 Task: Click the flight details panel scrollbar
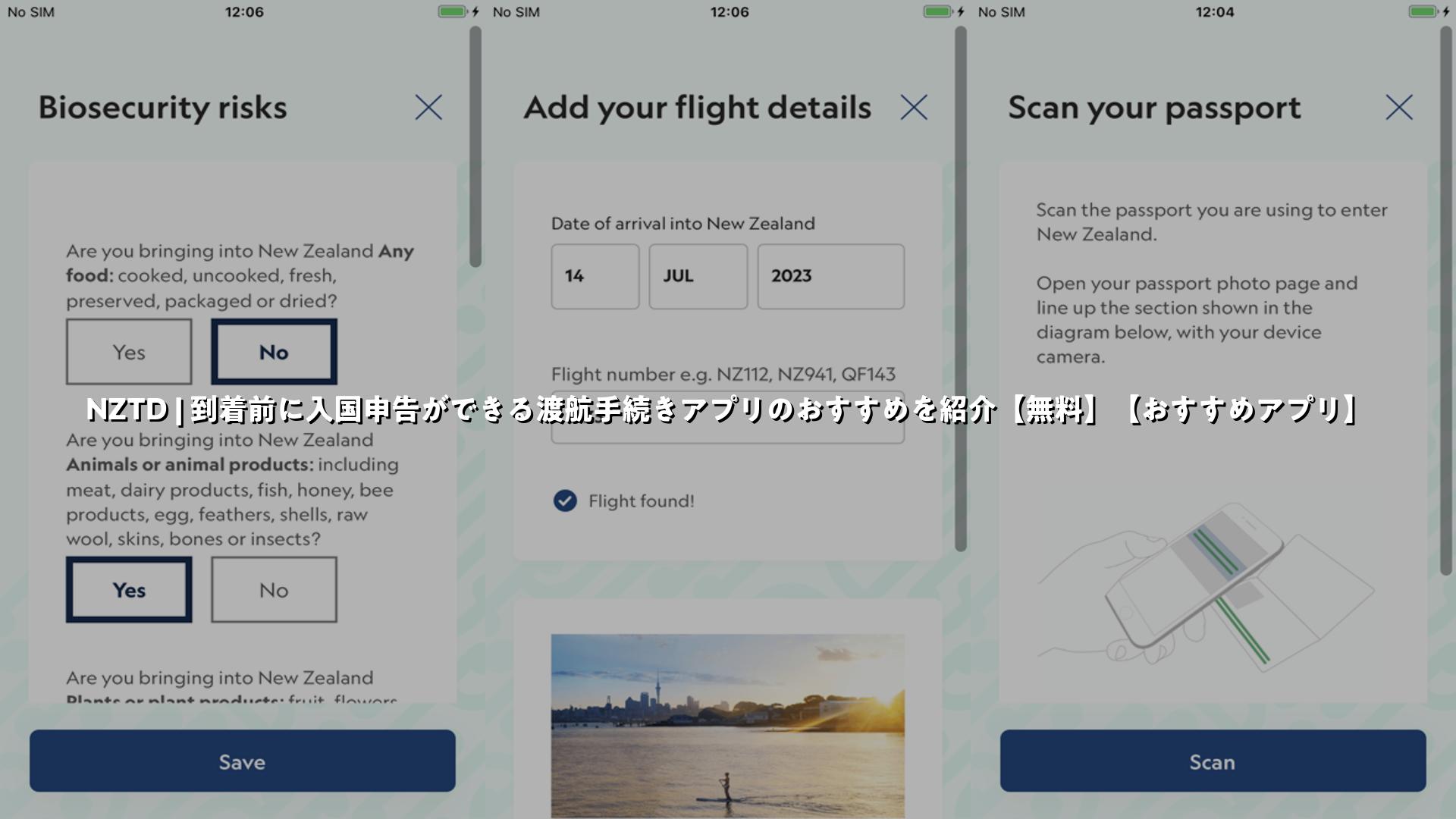[961, 289]
